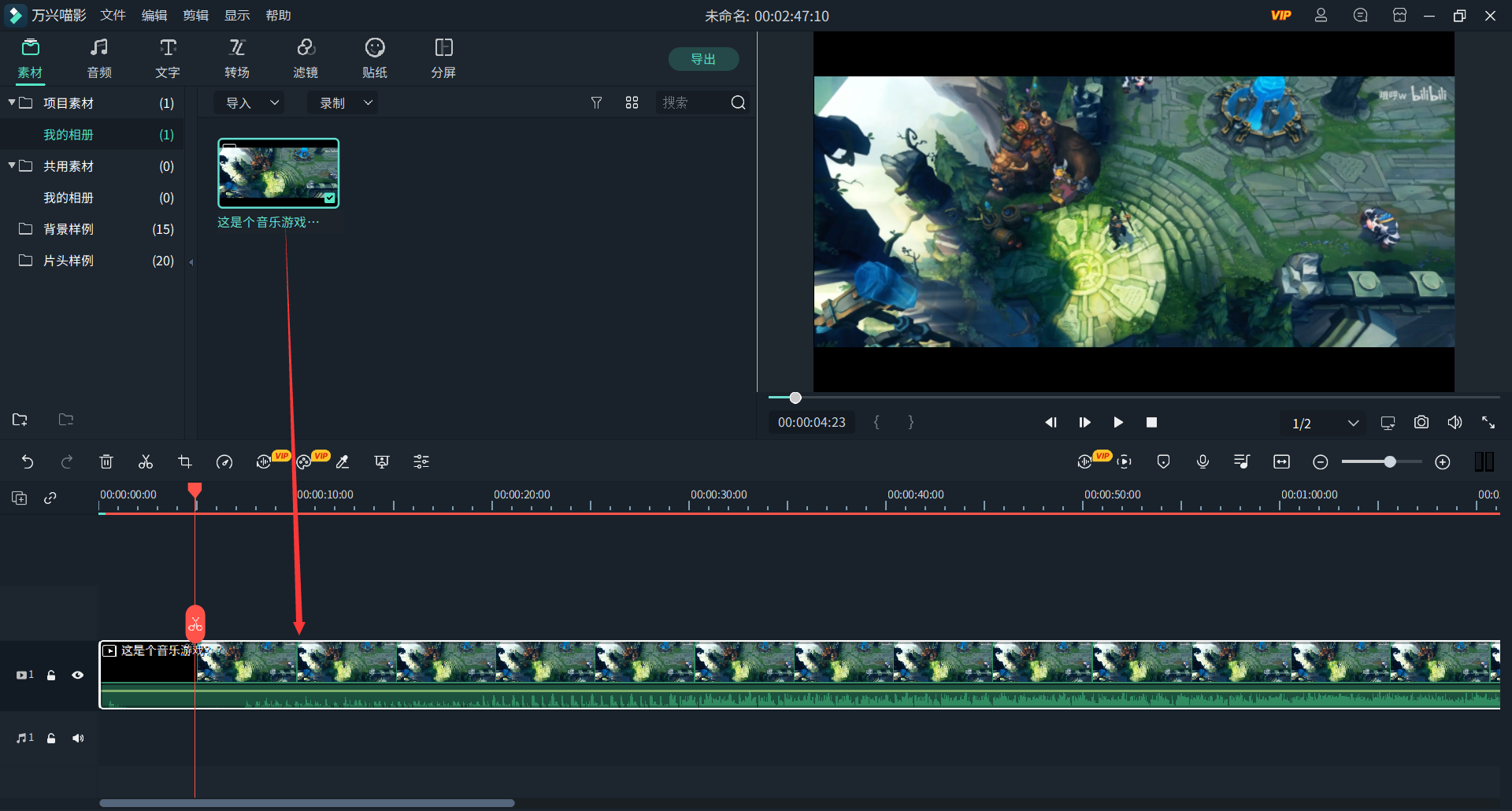
Task: Switch to the 文字 tab
Action: (168, 59)
